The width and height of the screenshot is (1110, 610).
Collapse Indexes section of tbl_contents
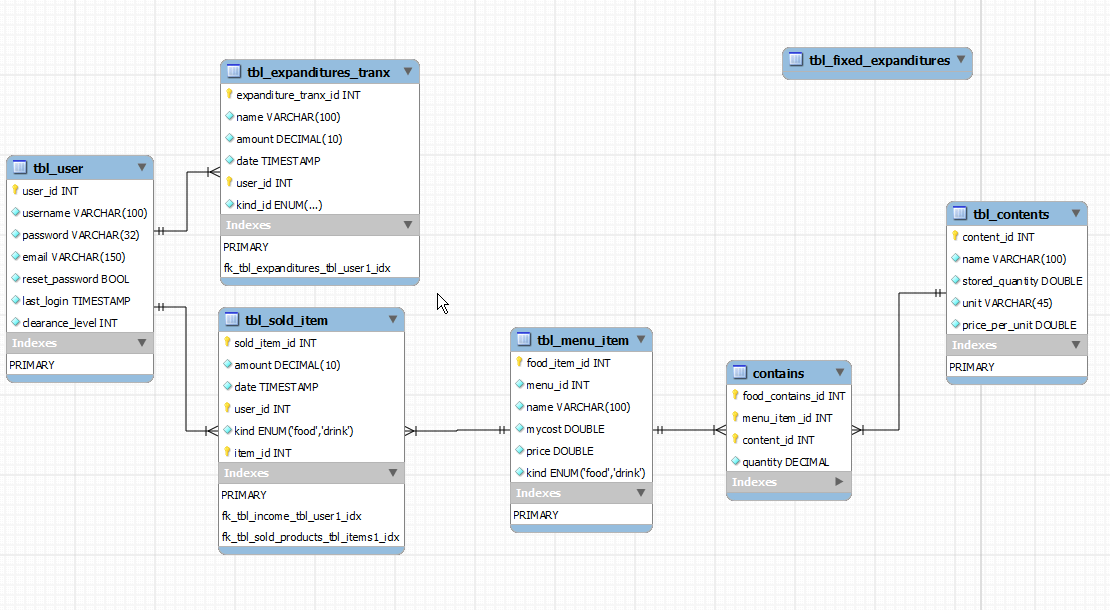1076,345
